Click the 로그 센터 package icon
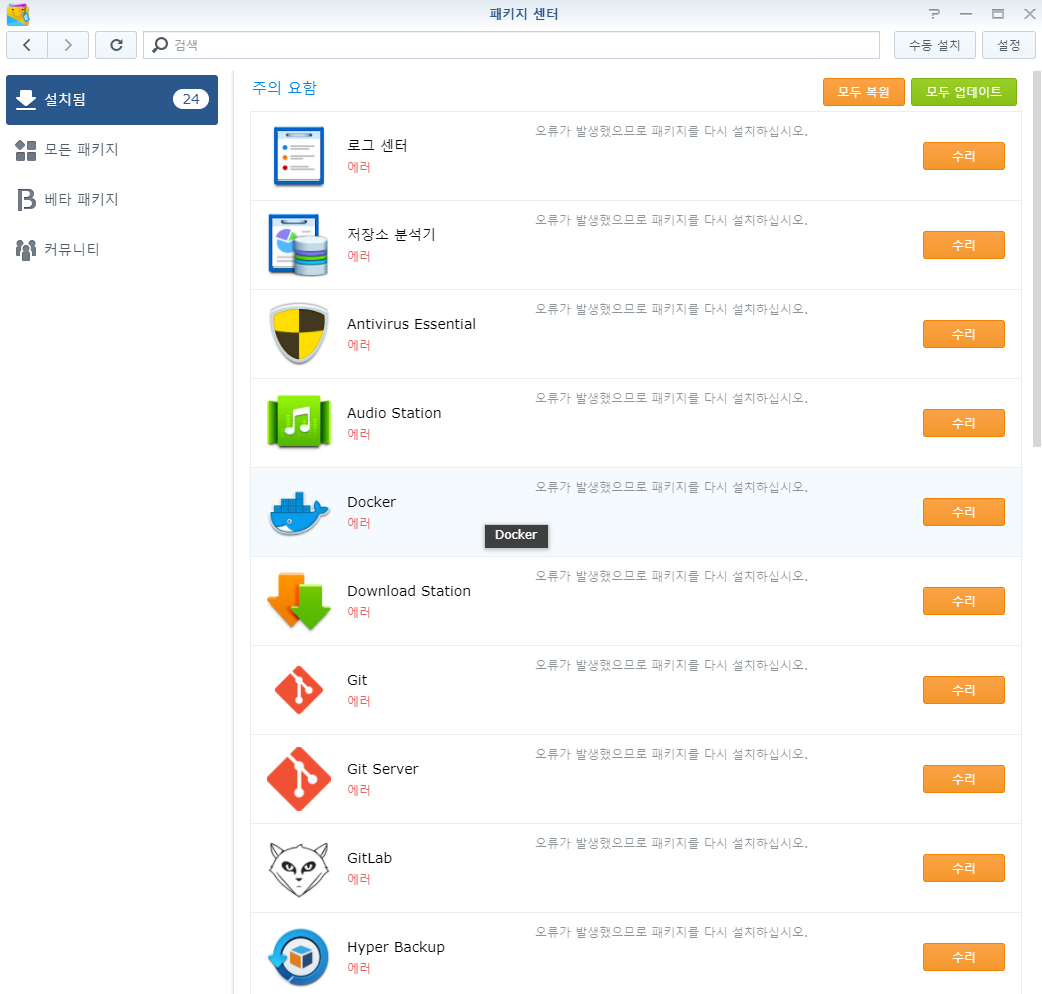The width and height of the screenshot is (1042, 994). point(299,156)
